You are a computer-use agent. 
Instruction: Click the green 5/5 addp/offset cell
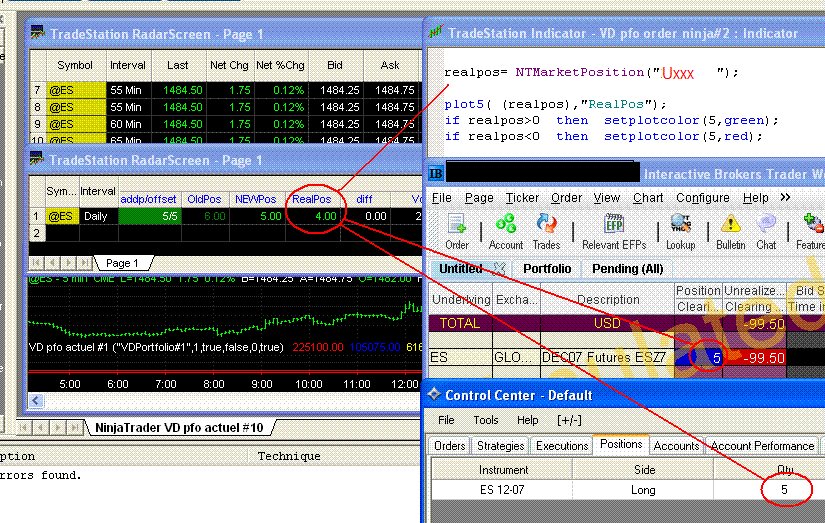pos(149,216)
